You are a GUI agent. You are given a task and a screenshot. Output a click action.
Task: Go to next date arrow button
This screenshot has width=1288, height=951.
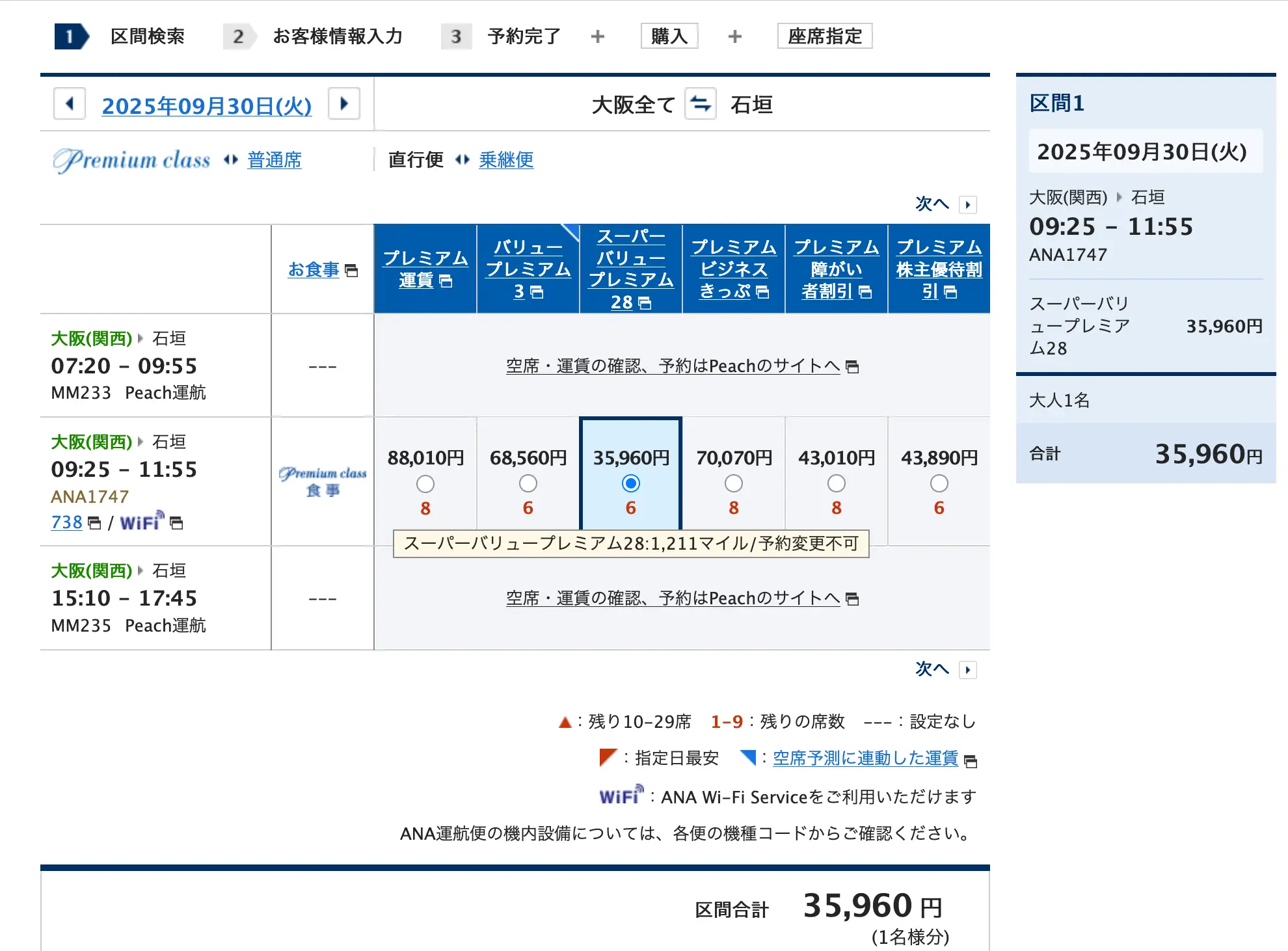344,104
